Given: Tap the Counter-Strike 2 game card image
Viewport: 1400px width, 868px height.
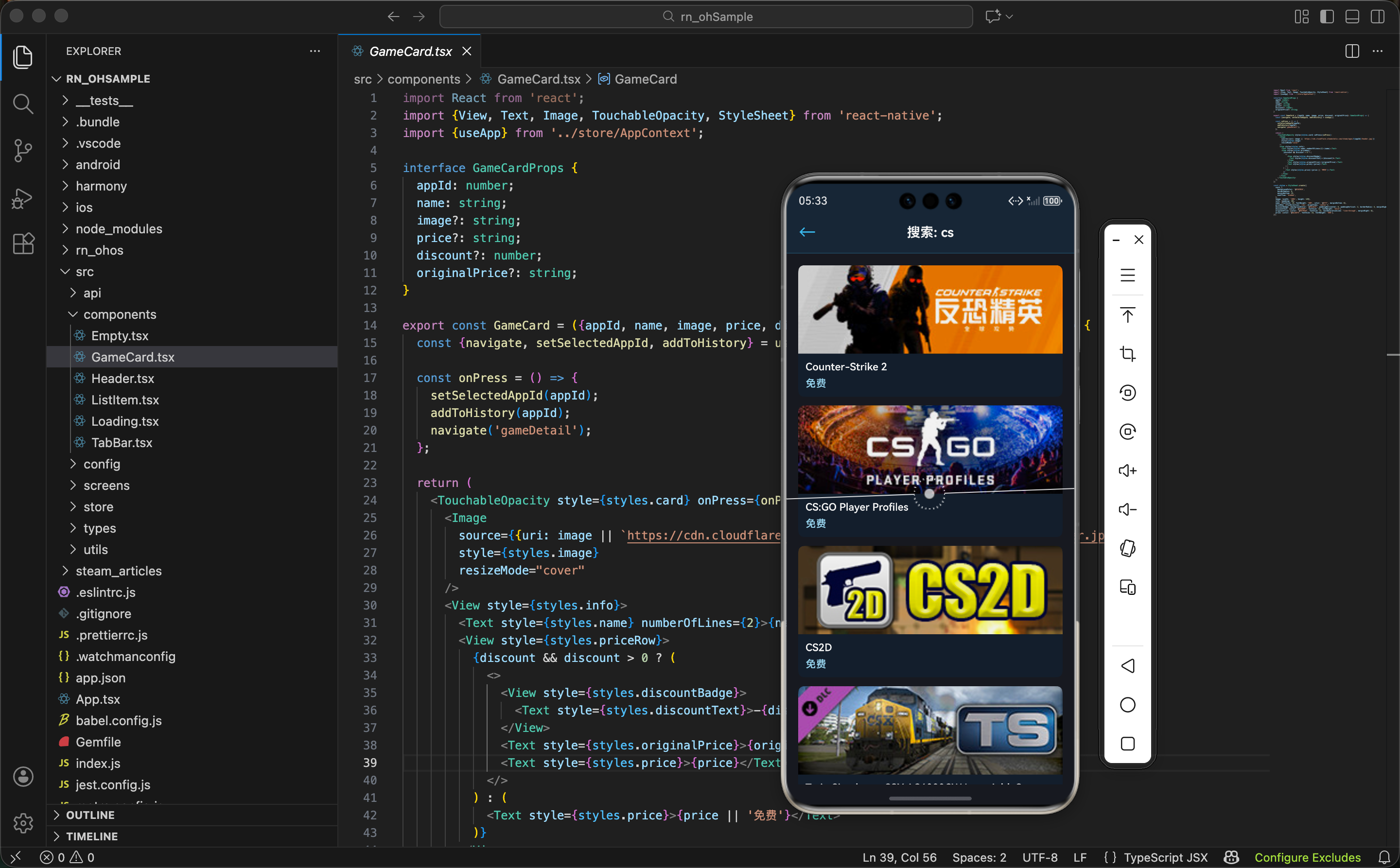Looking at the screenshot, I should point(930,310).
